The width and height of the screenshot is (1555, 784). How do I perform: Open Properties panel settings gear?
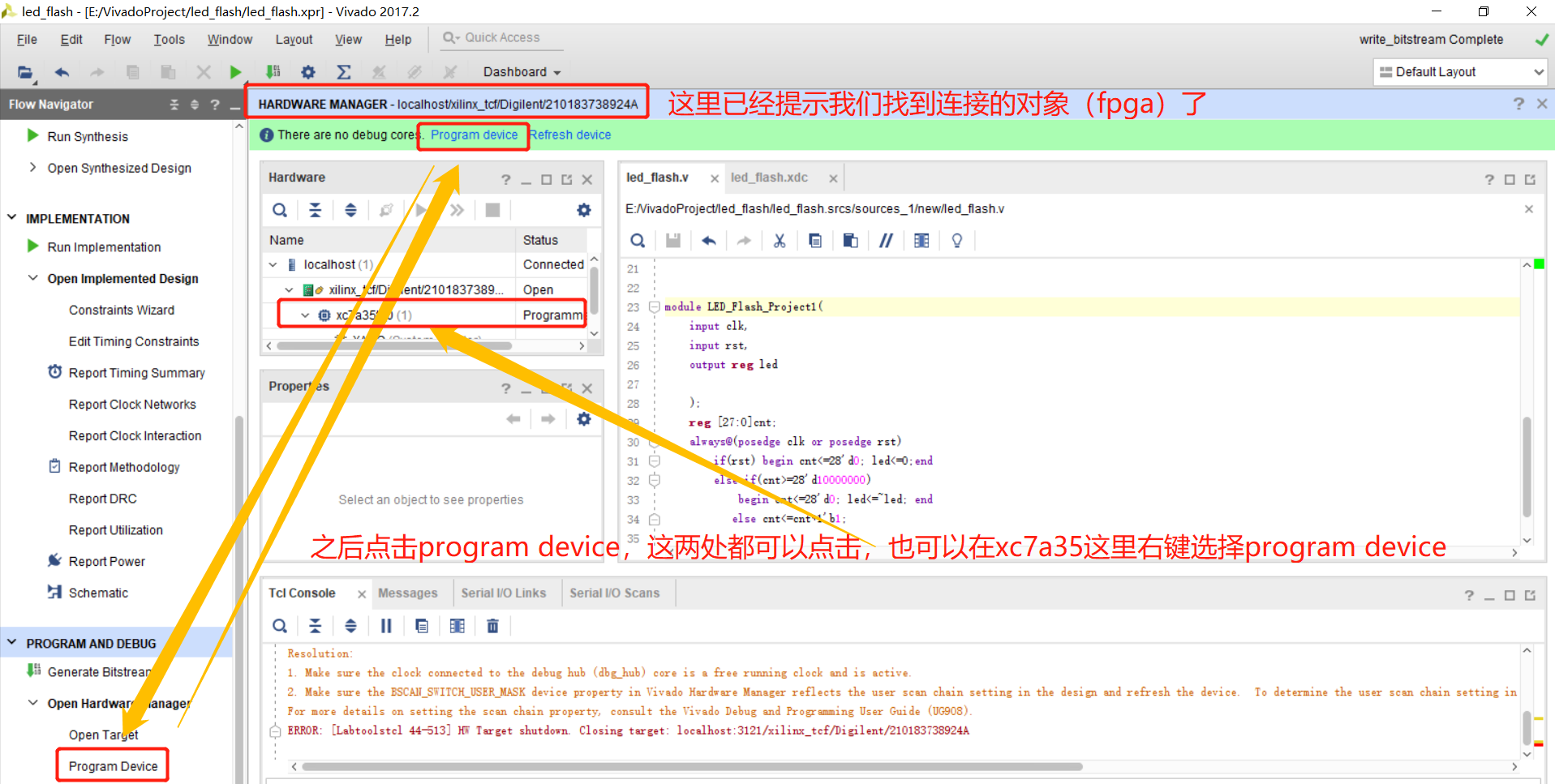tap(584, 419)
